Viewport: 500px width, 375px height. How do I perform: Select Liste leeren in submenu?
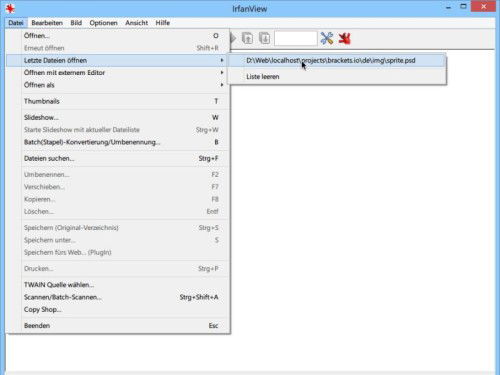pyautogui.click(x=337, y=77)
